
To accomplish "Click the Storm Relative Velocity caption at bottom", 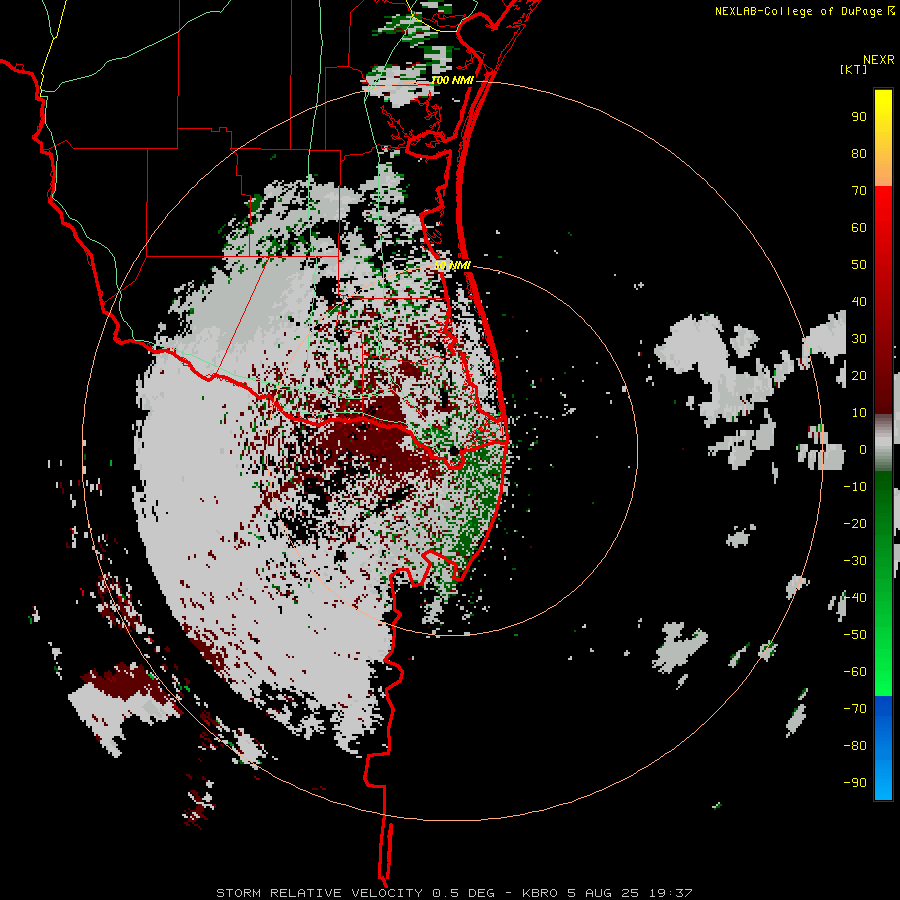I will click(454, 893).
